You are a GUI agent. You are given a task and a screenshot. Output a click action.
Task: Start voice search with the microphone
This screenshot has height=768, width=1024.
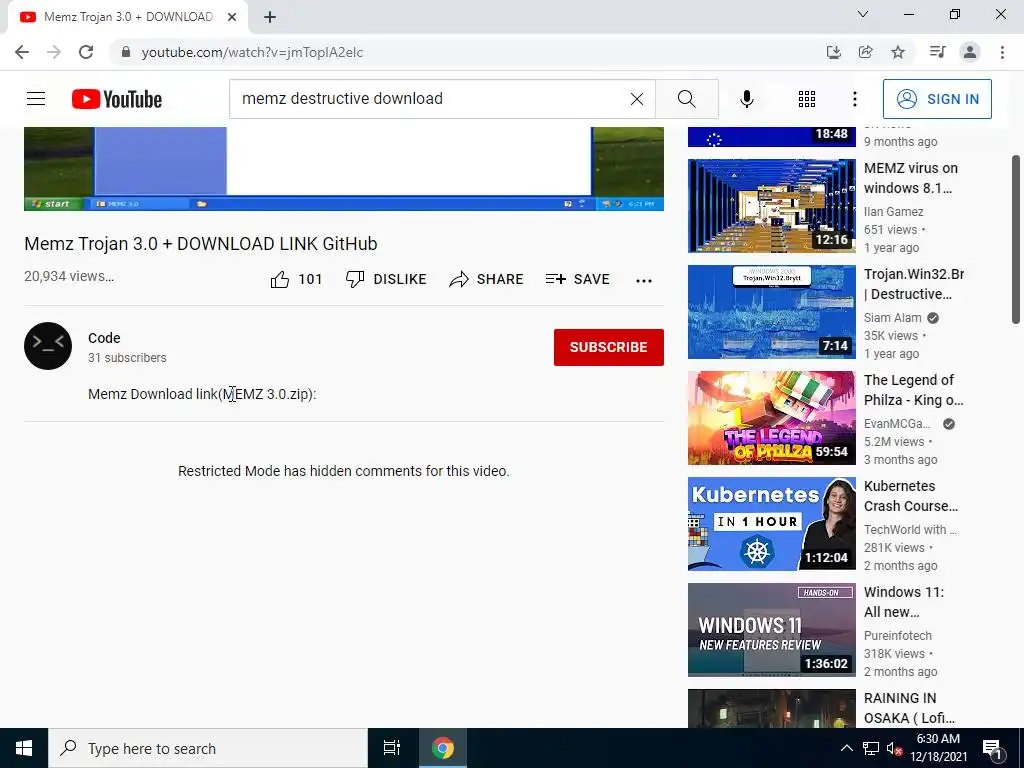coord(747,99)
